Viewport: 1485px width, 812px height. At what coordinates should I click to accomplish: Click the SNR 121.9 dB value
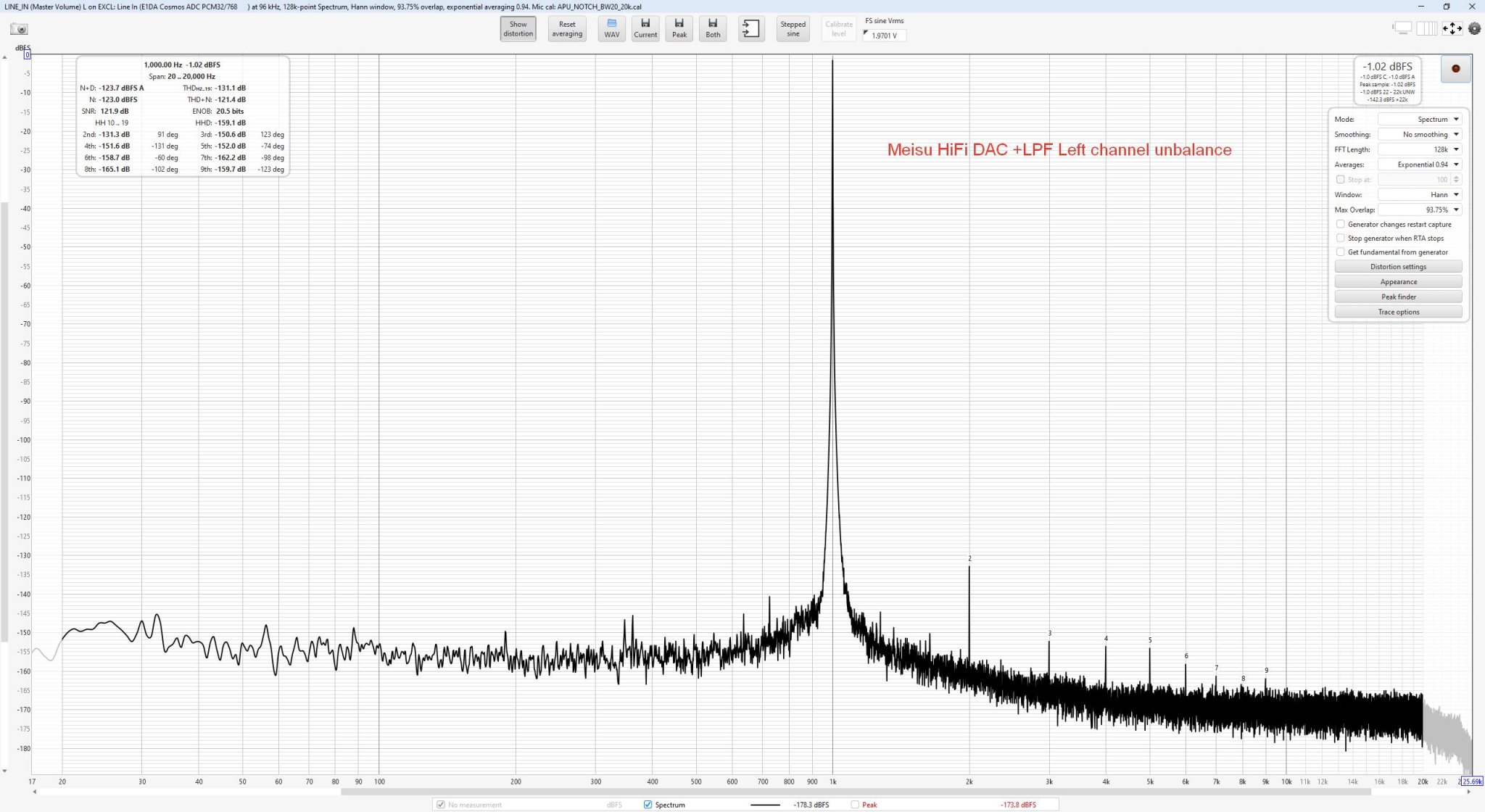pos(115,111)
